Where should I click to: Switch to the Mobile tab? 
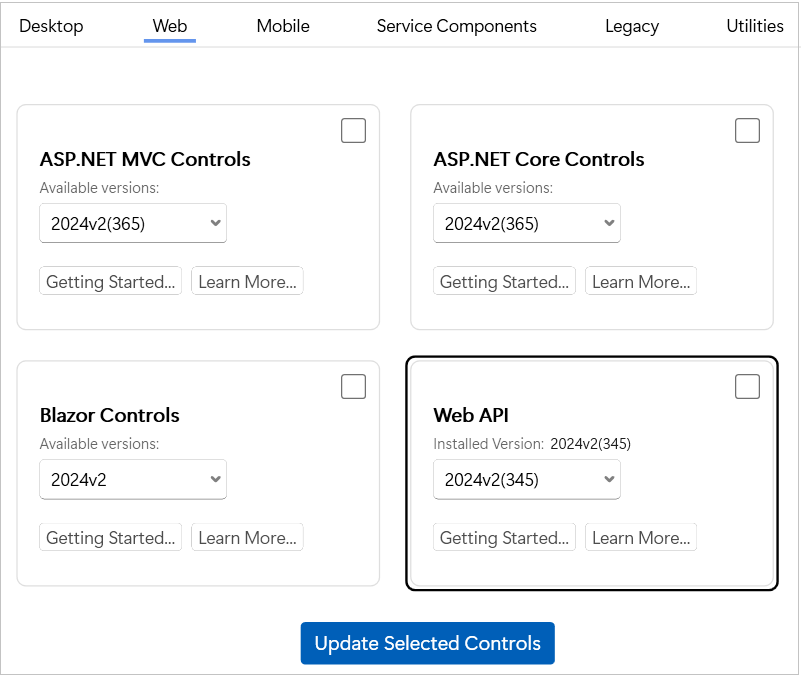click(283, 26)
